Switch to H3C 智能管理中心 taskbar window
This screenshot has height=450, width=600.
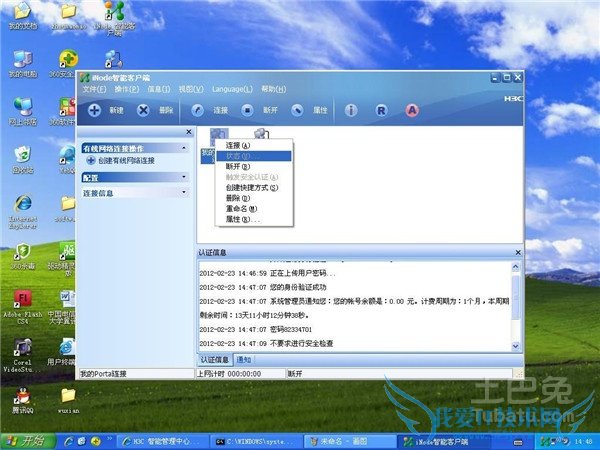(x=163, y=442)
